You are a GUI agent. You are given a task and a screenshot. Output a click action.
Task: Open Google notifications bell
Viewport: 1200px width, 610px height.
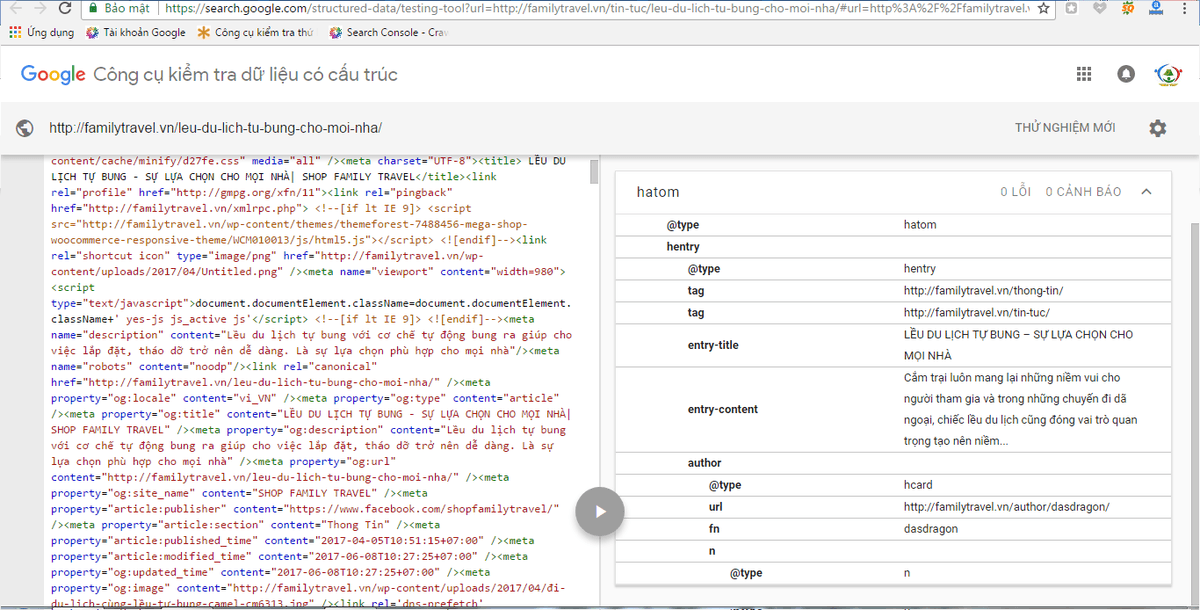(x=1127, y=74)
